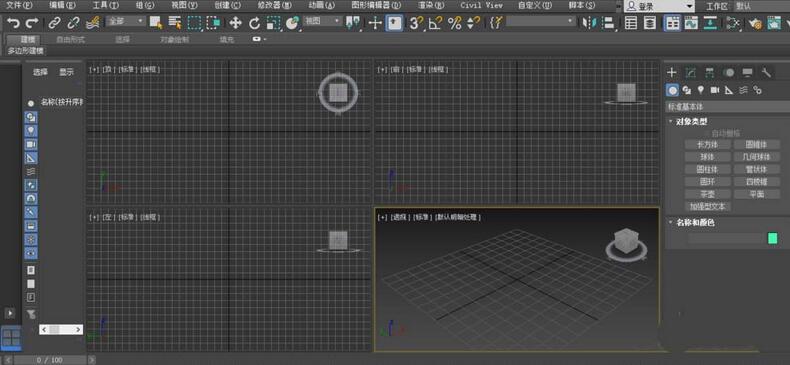The height and width of the screenshot is (365, 790).
Task: Toggle Scene Explorer display-cameras filter
Action: click(31, 144)
